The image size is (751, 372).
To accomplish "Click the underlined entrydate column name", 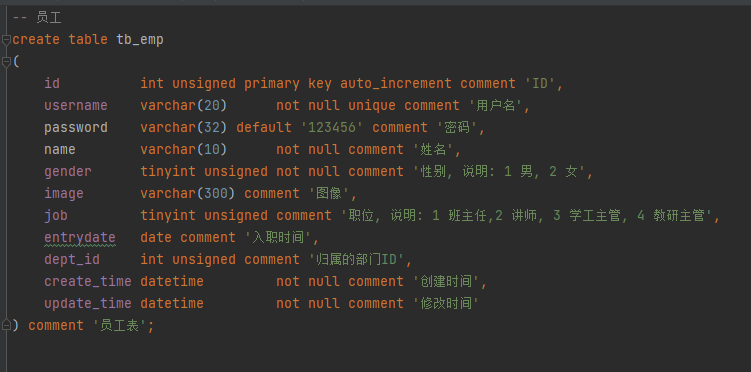I will click(80, 238).
